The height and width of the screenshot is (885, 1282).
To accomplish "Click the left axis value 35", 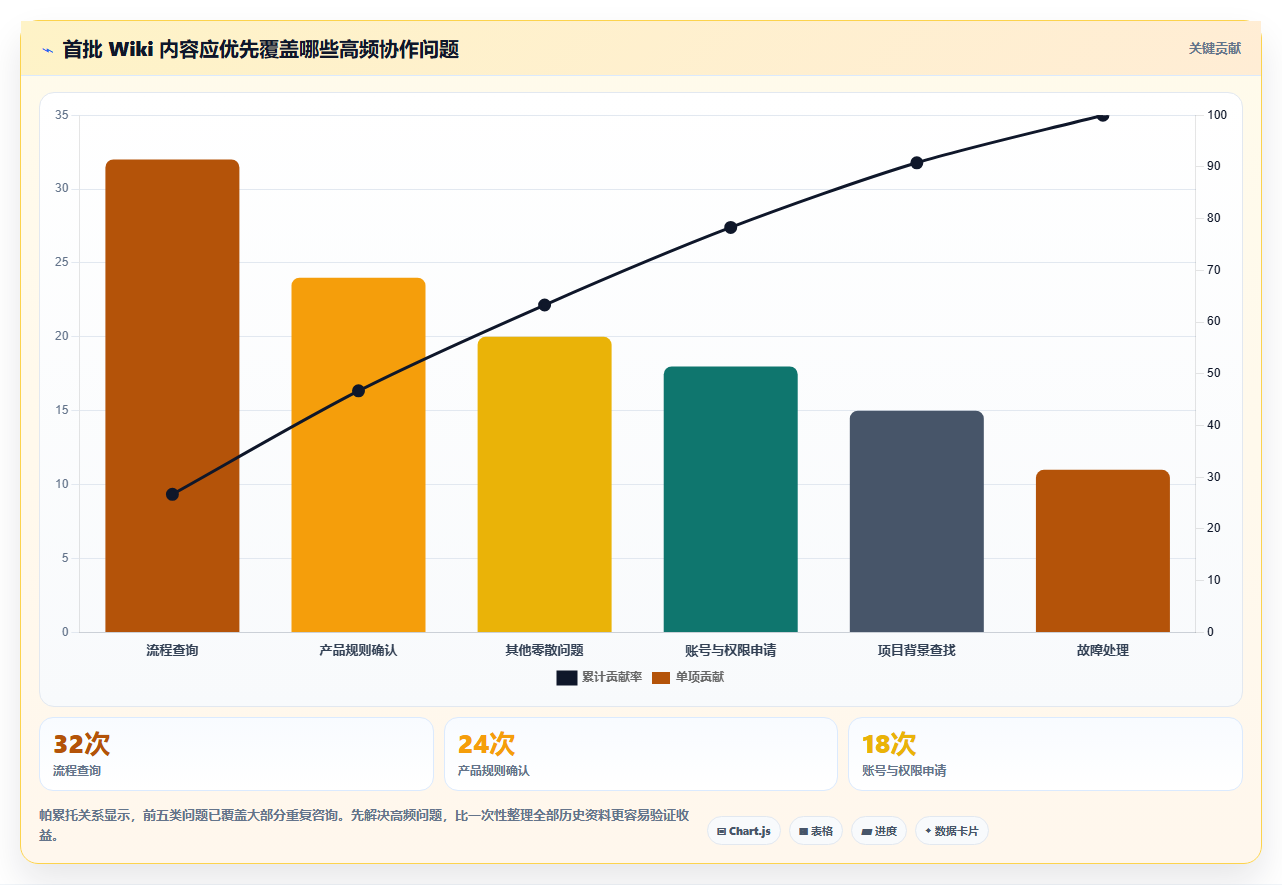I will (62, 115).
